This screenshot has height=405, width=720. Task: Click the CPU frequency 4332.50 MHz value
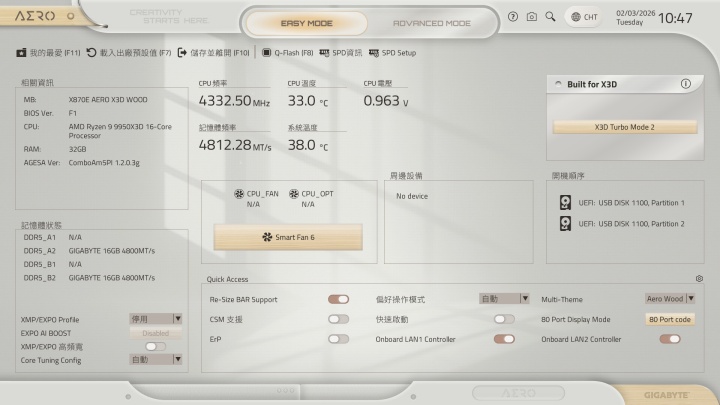coord(234,101)
